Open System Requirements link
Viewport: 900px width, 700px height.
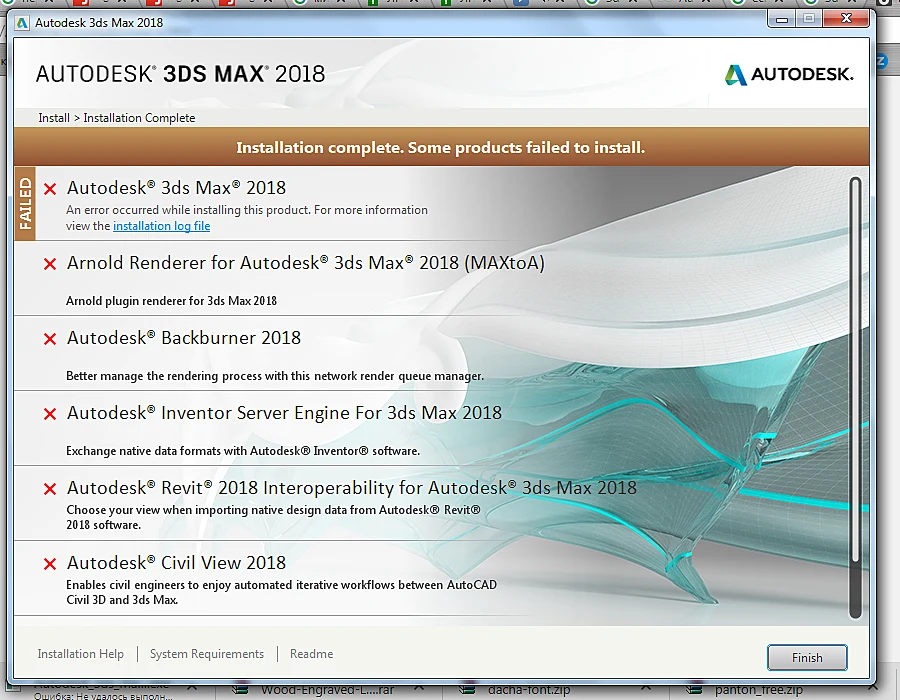click(x=207, y=654)
